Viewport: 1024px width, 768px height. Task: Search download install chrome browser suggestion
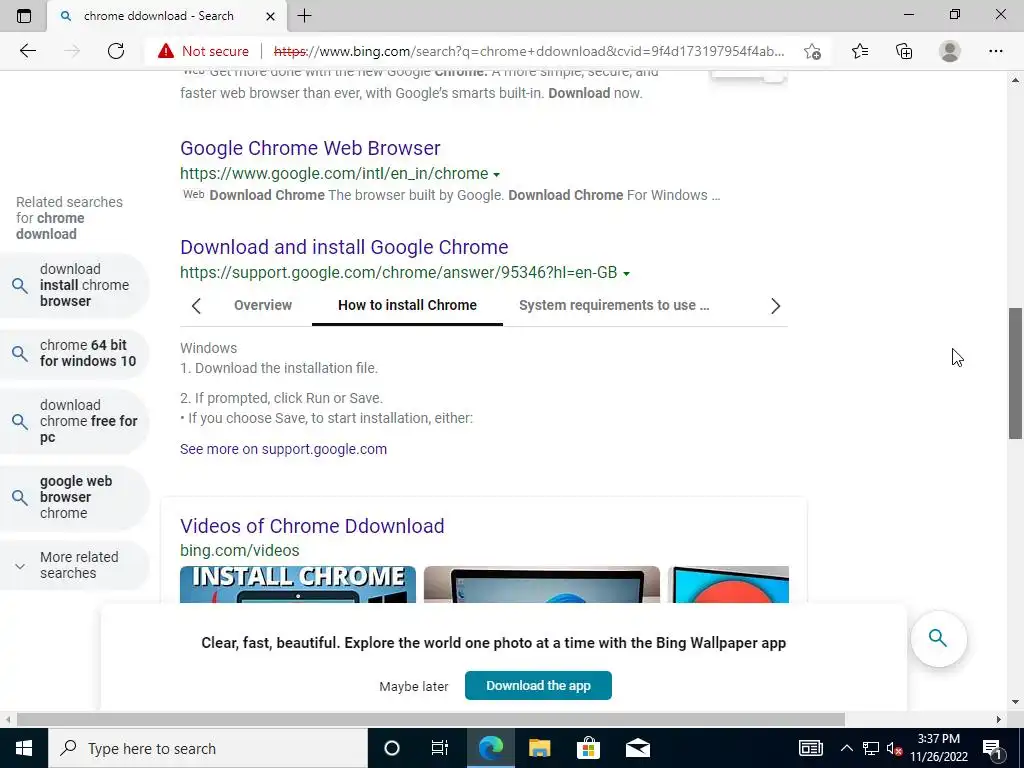[74, 285]
